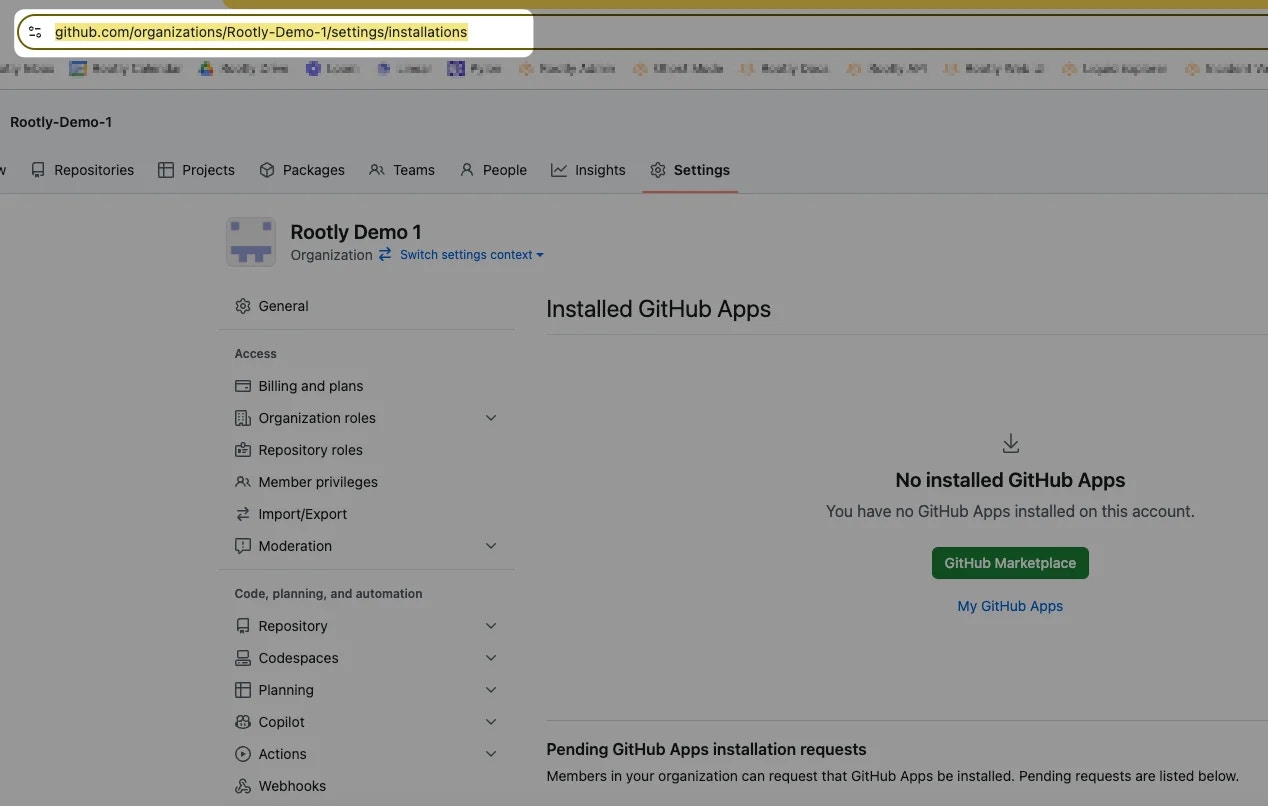
Task: Click the General gear icon in sidebar
Action: (x=243, y=306)
